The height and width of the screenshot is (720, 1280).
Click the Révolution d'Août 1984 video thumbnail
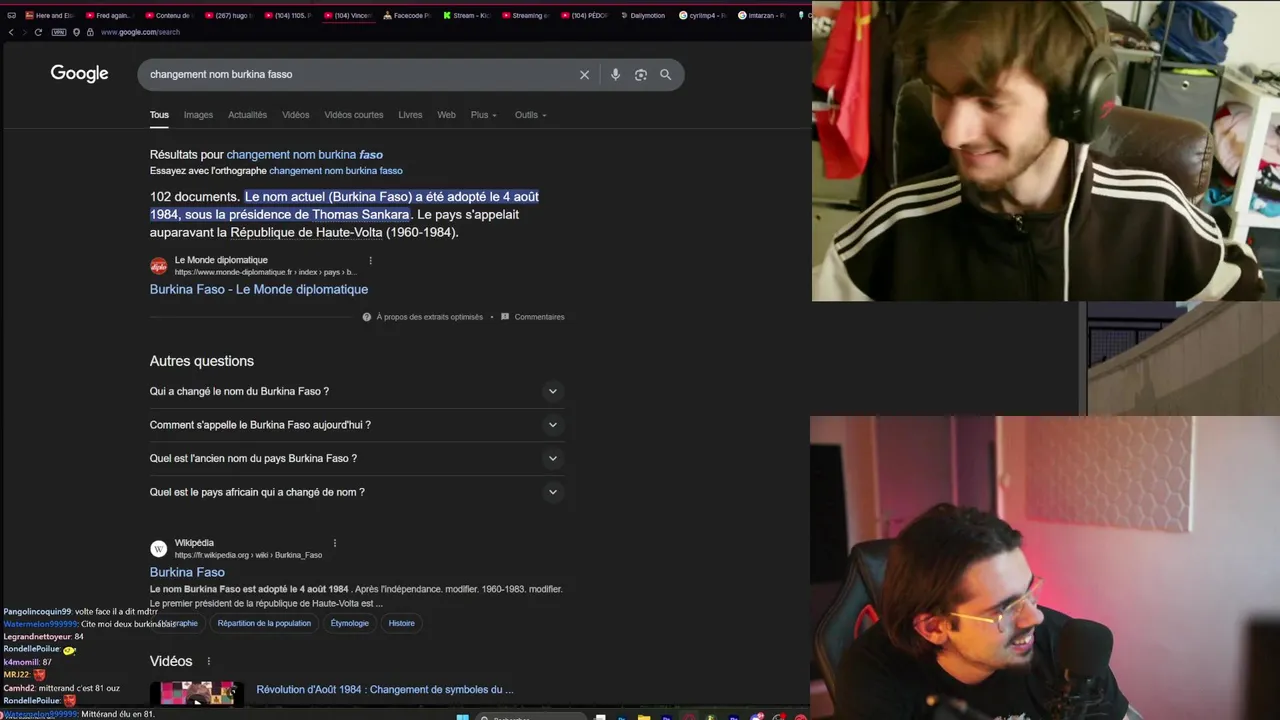click(197, 693)
